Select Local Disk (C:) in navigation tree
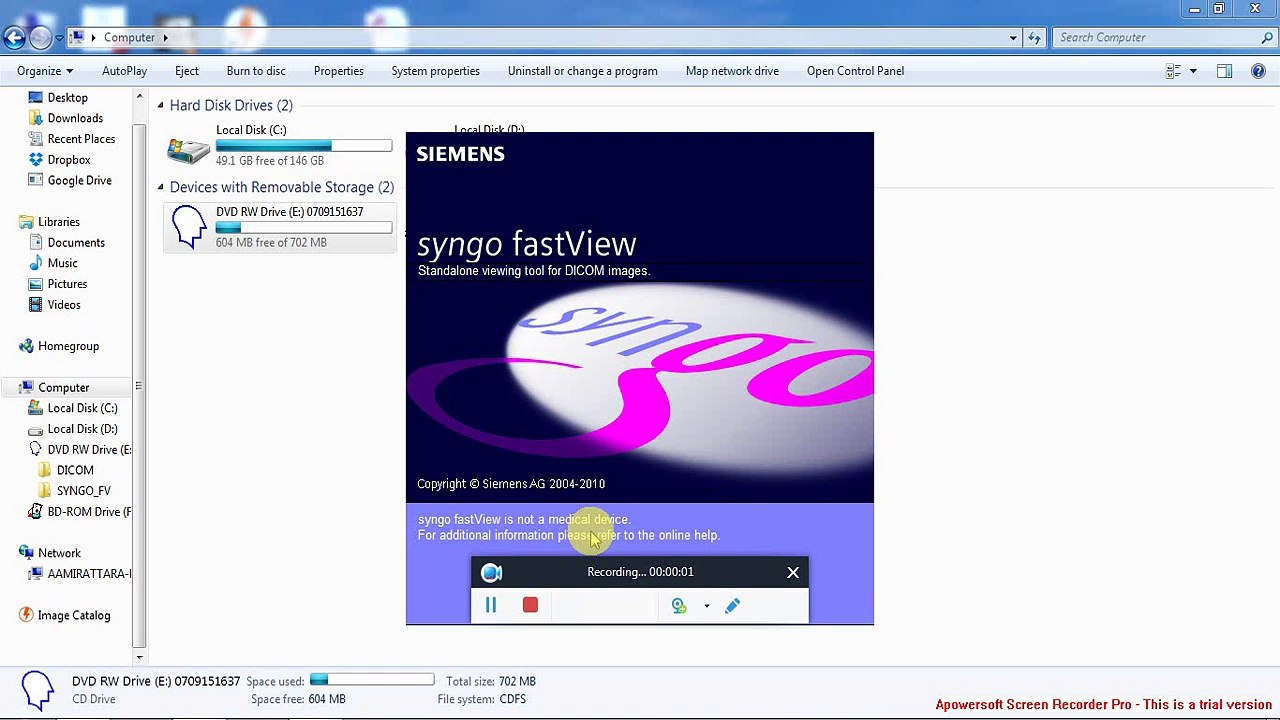This screenshot has height=720, width=1280. [x=82, y=408]
